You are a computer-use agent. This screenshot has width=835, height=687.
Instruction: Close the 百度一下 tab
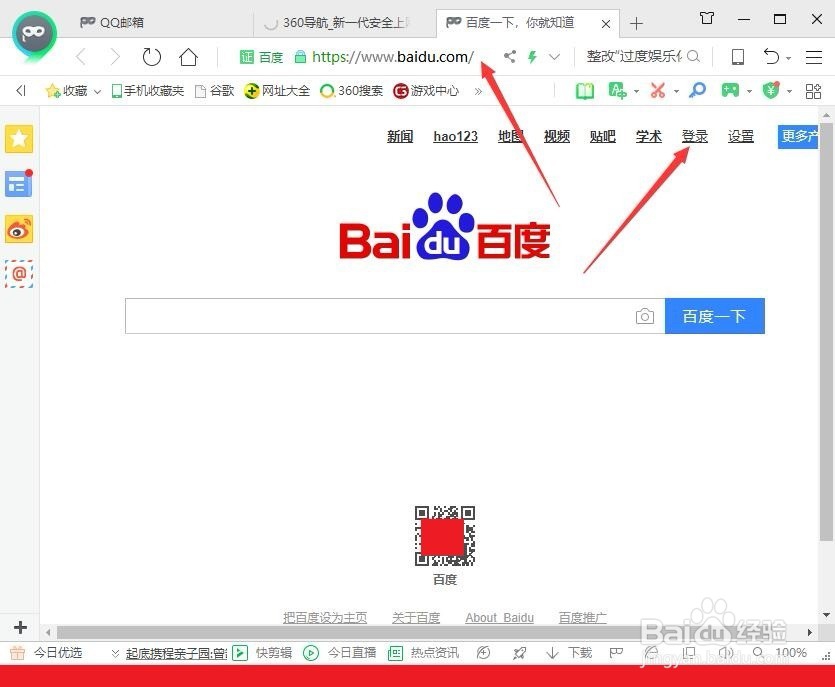[605, 23]
